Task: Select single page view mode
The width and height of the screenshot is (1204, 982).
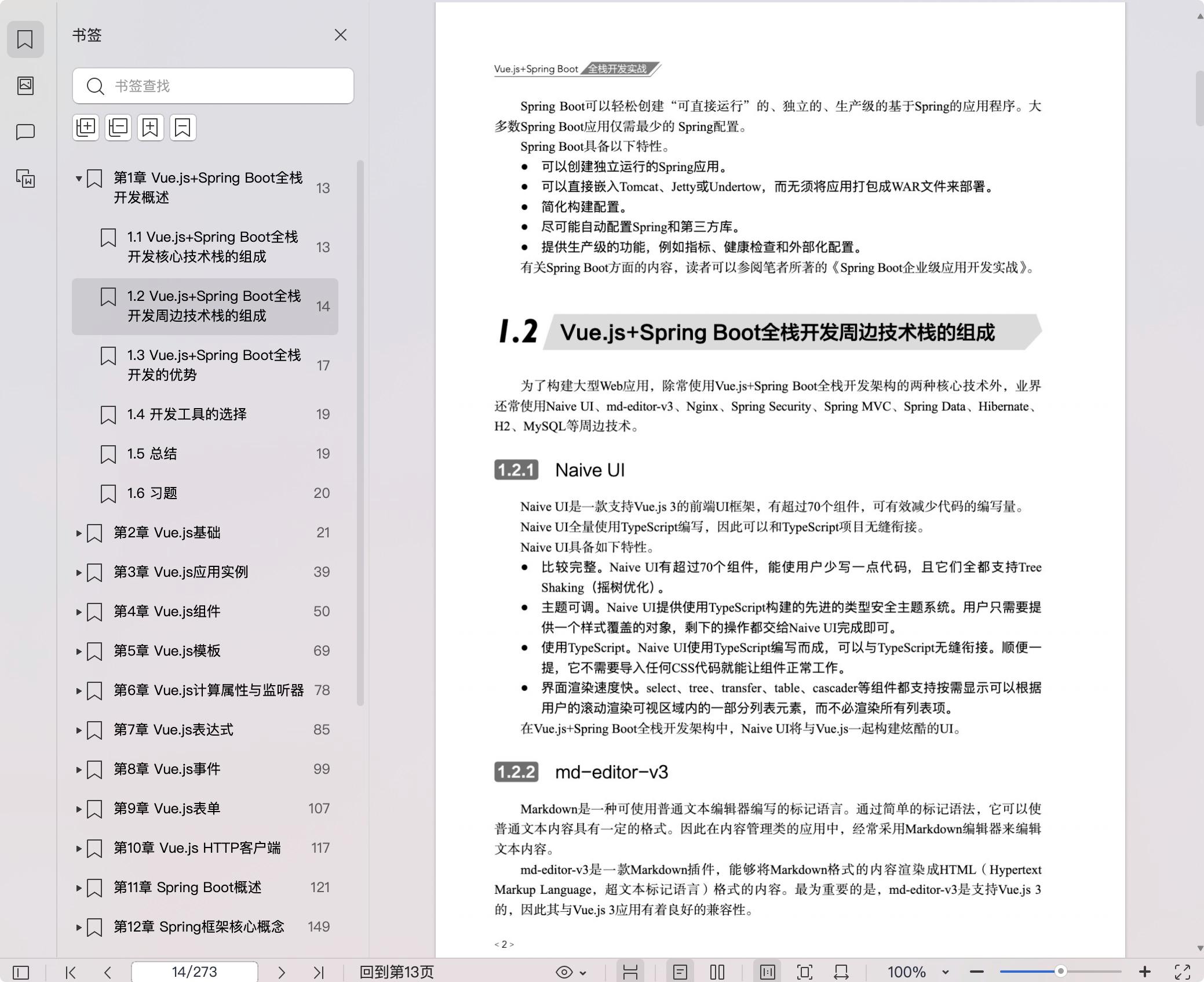Action: (x=680, y=972)
